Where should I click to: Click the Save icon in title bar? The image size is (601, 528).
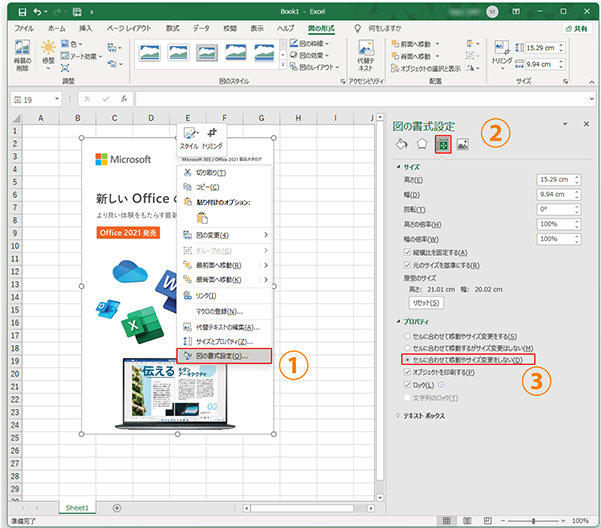(x=22, y=12)
